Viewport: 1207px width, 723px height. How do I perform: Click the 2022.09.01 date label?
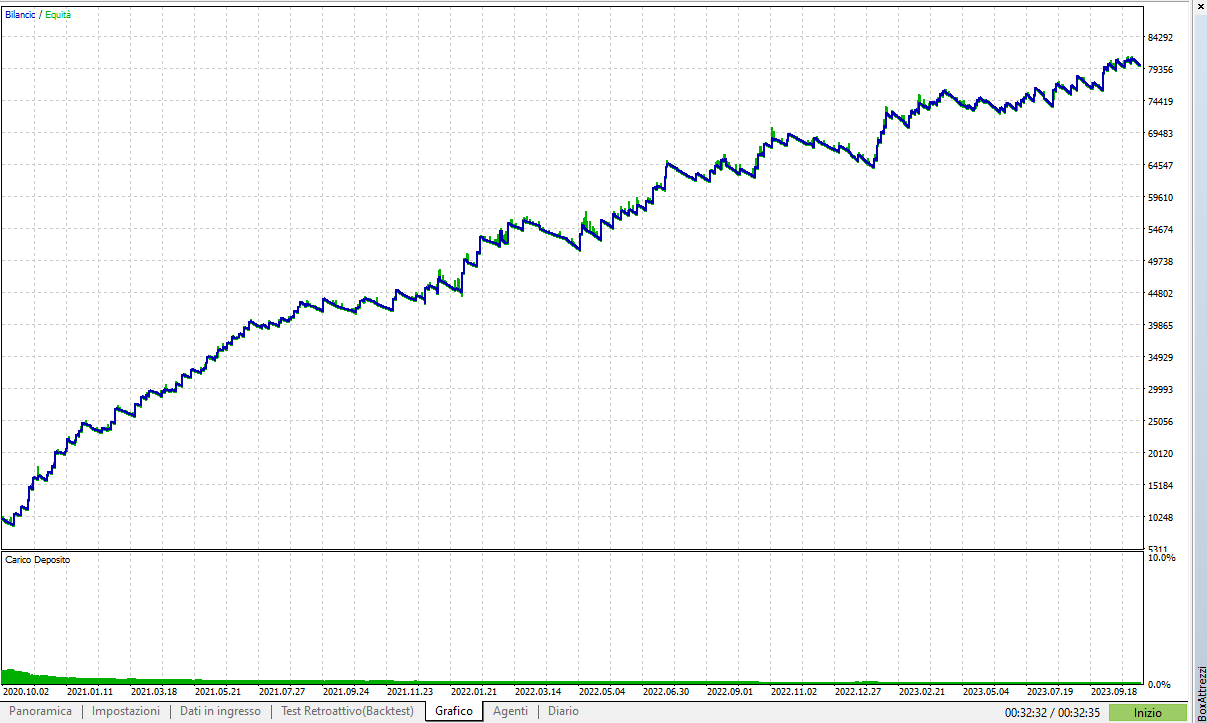coord(730,691)
